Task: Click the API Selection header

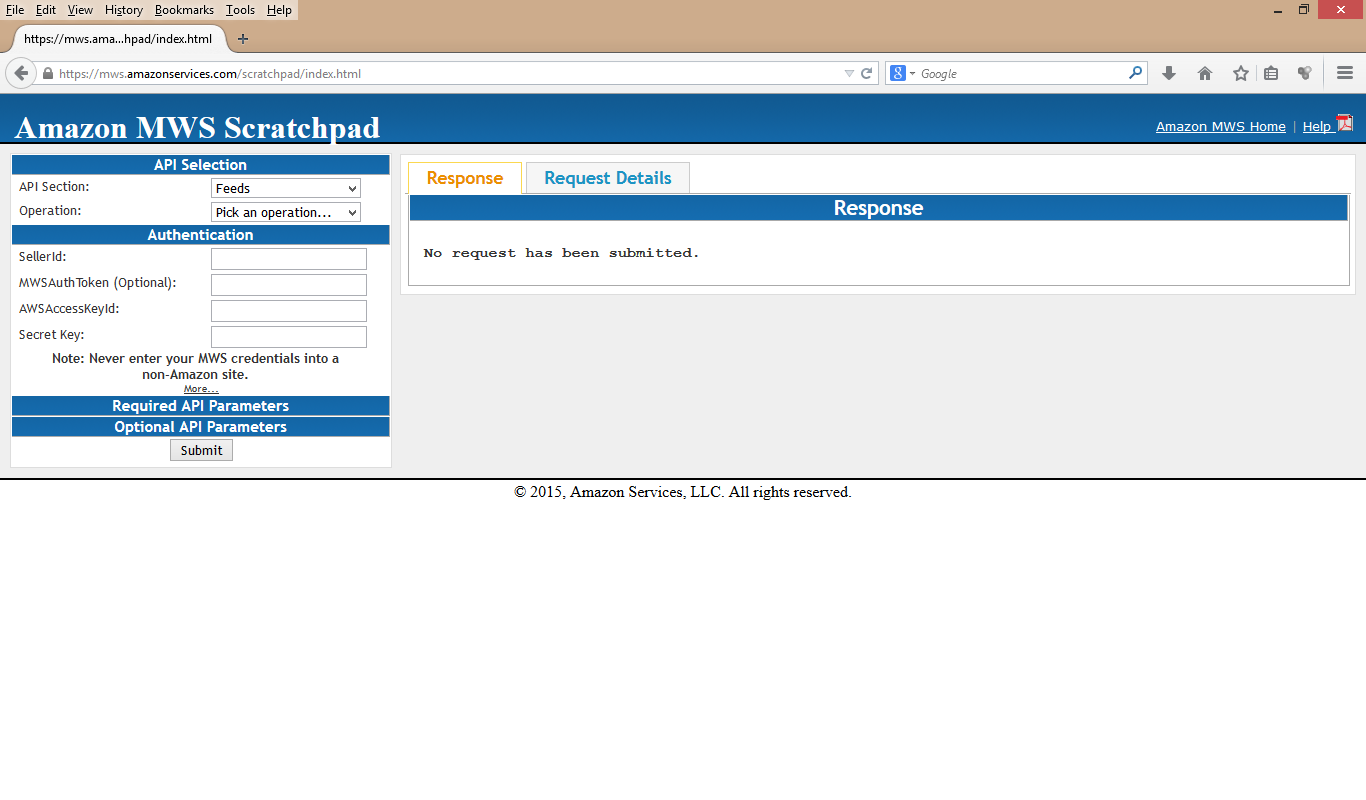Action: coord(201,165)
